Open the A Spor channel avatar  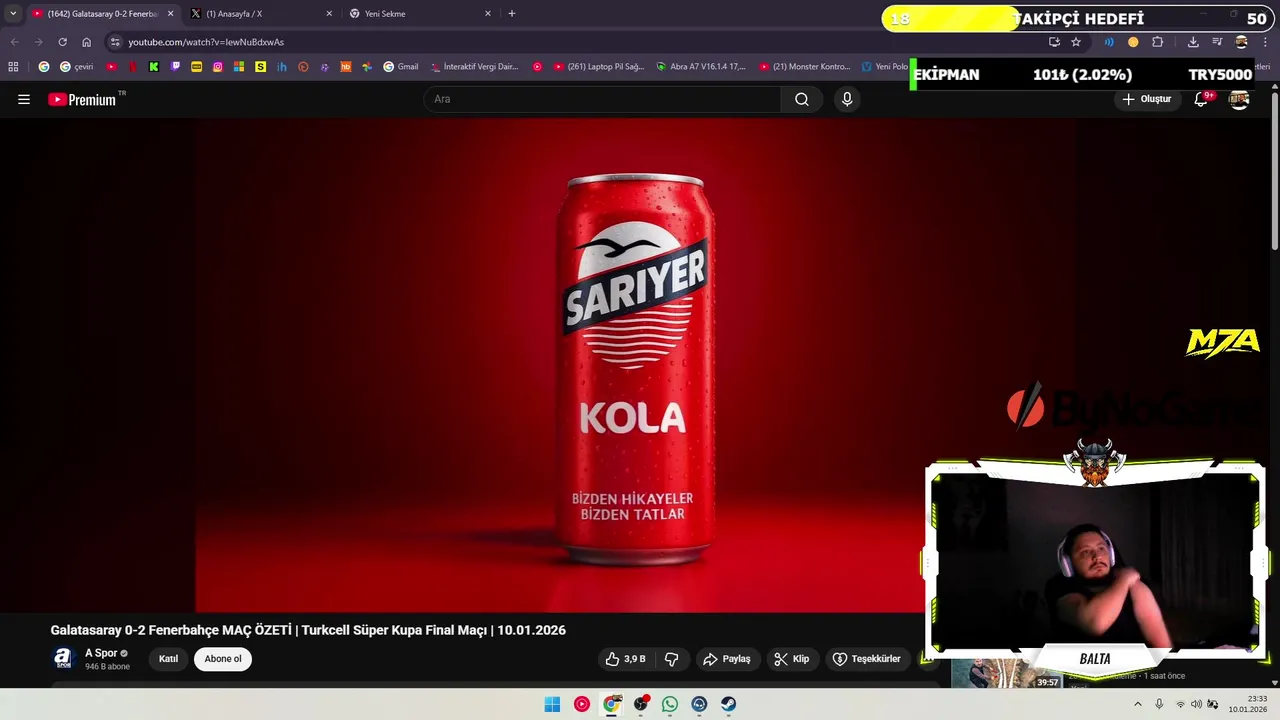[x=63, y=658]
